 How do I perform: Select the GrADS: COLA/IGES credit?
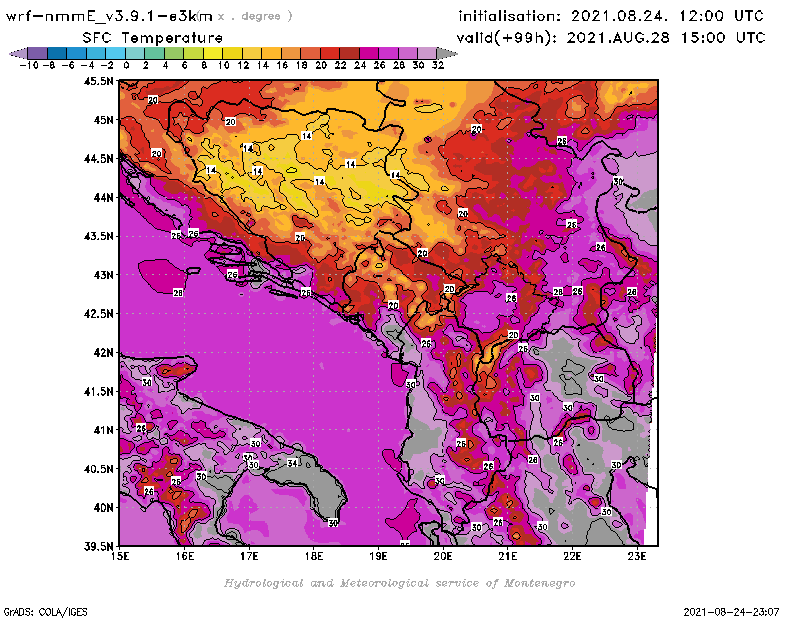45,612
